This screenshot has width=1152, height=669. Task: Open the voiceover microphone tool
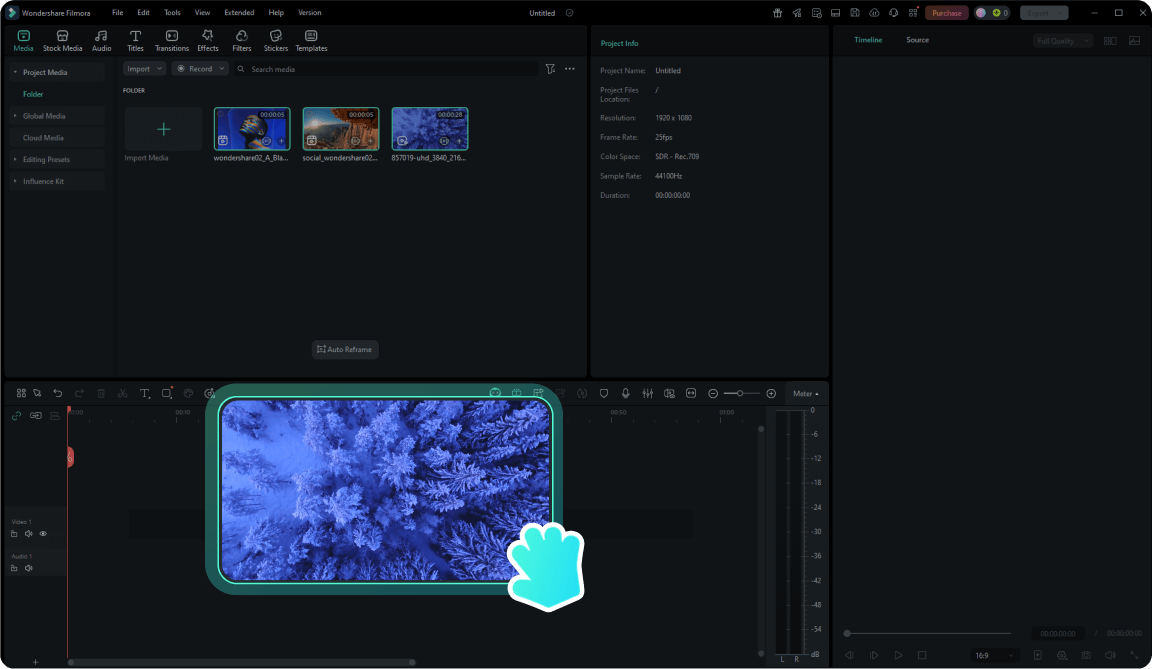click(626, 393)
